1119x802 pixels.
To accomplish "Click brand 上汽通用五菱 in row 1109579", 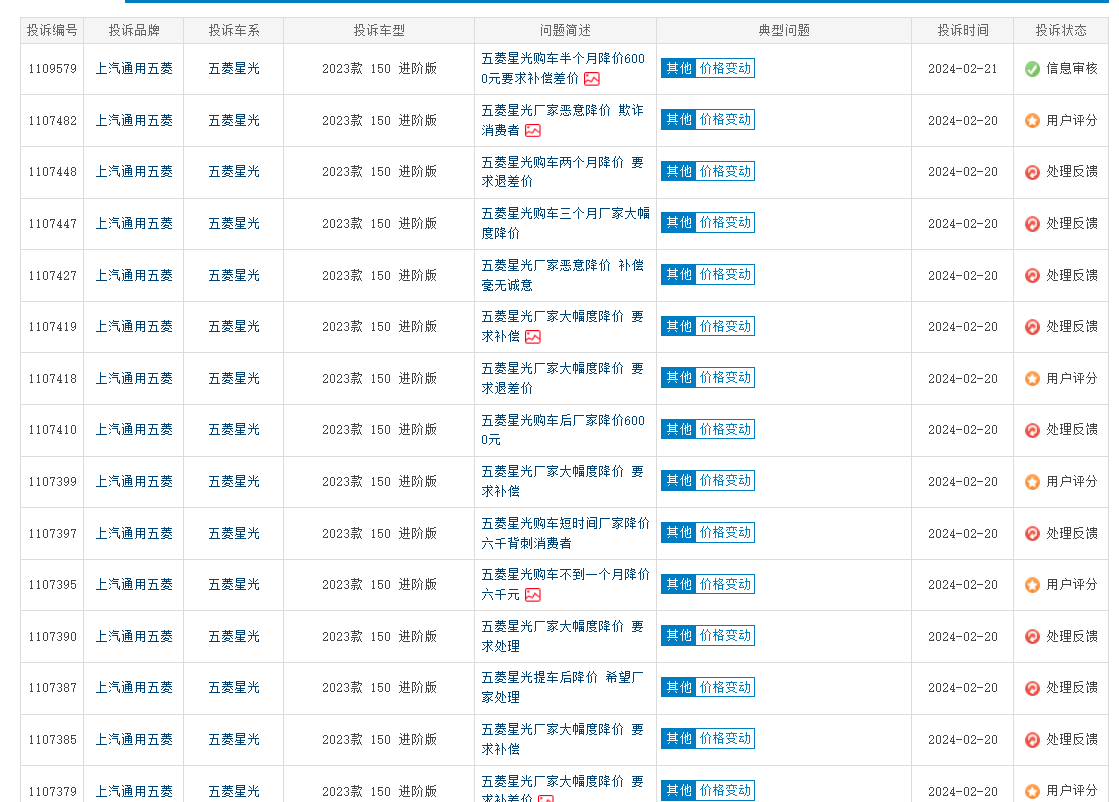I will [134, 68].
